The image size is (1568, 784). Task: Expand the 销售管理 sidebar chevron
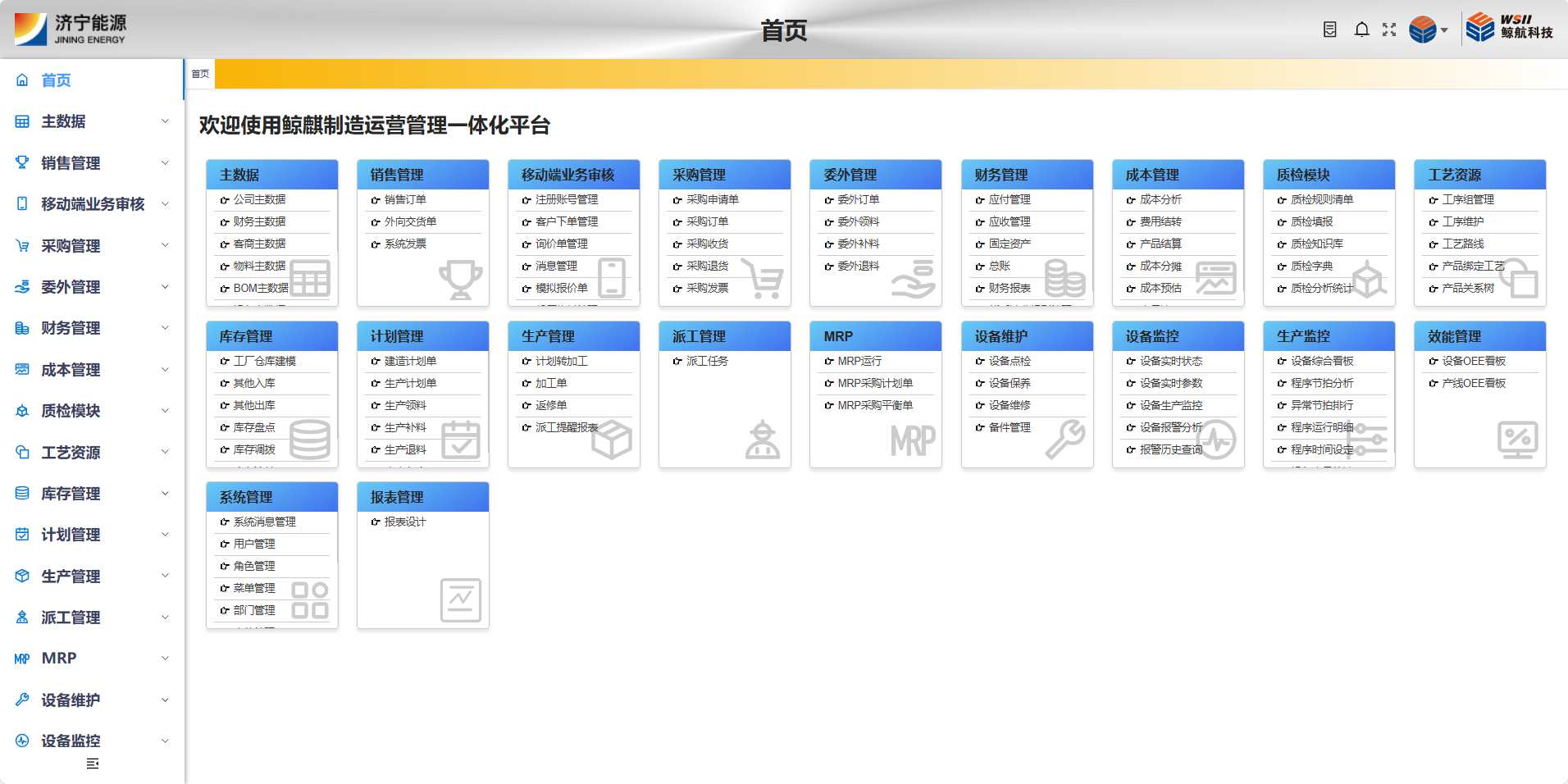click(x=165, y=162)
